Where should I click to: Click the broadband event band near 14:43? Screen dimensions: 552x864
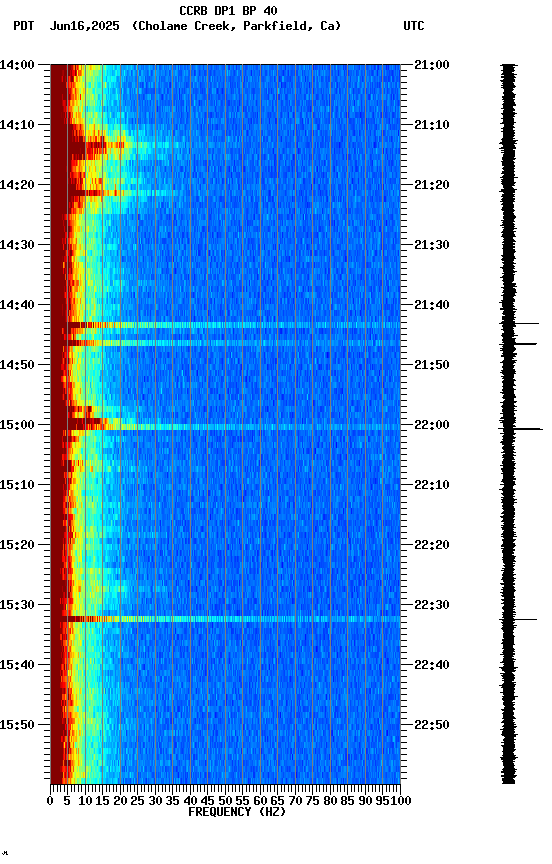(x=225, y=325)
